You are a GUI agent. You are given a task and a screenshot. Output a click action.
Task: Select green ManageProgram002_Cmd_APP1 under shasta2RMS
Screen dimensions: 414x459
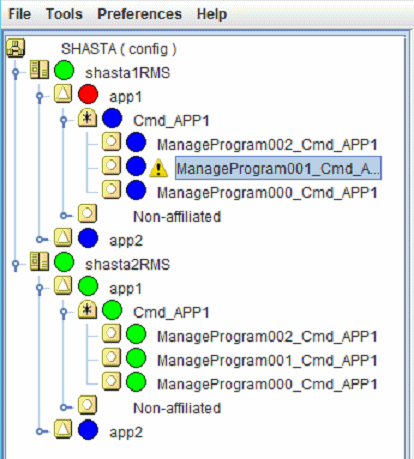(267, 337)
